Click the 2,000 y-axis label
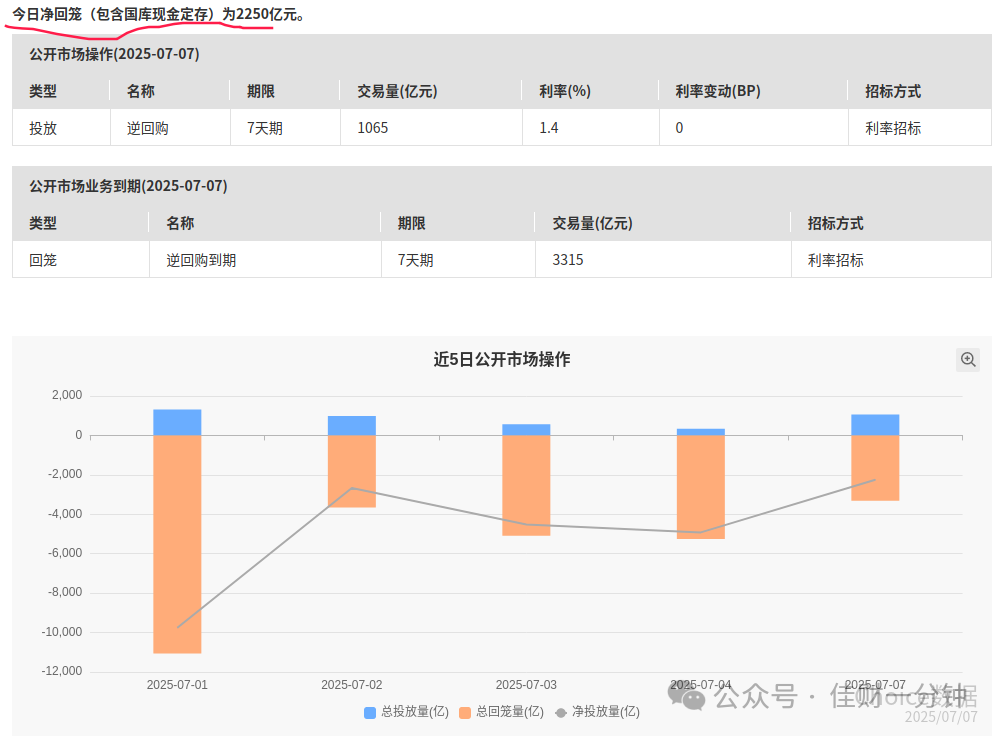The height and width of the screenshot is (736, 999). coord(67,395)
